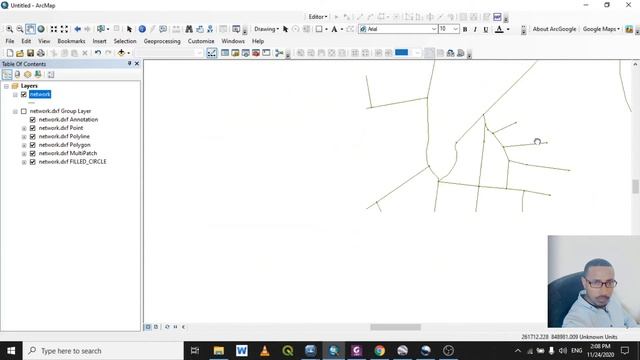
Task: Open the Table Of Contents window icon
Action: point(225,53)
